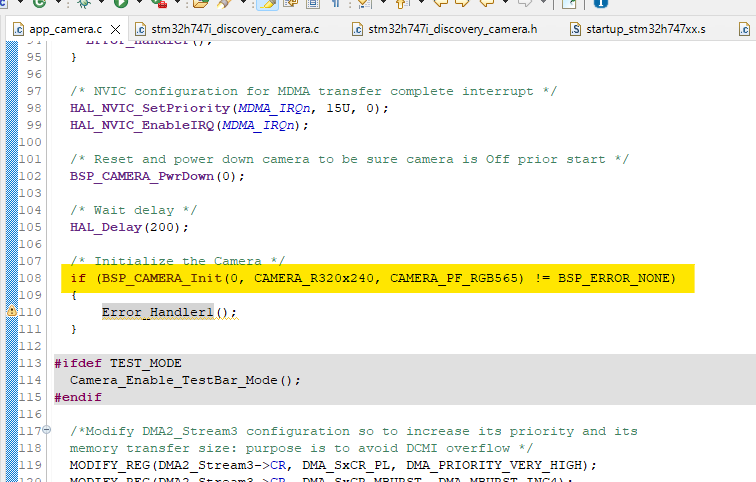Screen dimensions: 756x482
Task: Click the blue information icon in toolbar
Action: 600,3
